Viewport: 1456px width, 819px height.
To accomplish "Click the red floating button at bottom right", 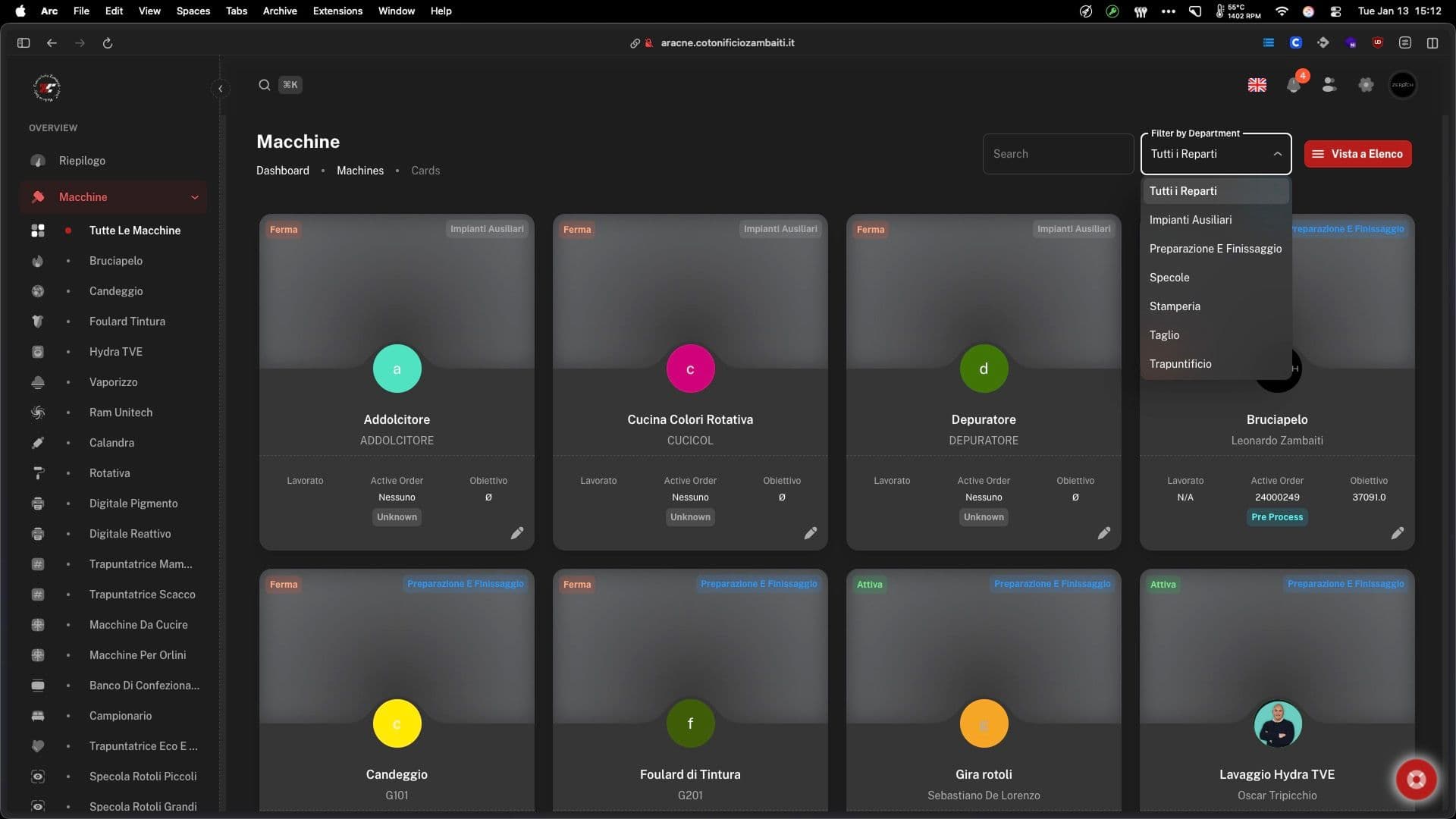I will pos(1415,779).
